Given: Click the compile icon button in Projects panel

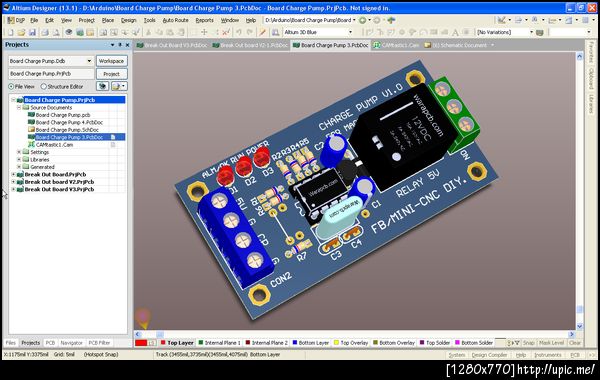Looking at the screenshot, I should pyautogui.click(x=102, y=86).
